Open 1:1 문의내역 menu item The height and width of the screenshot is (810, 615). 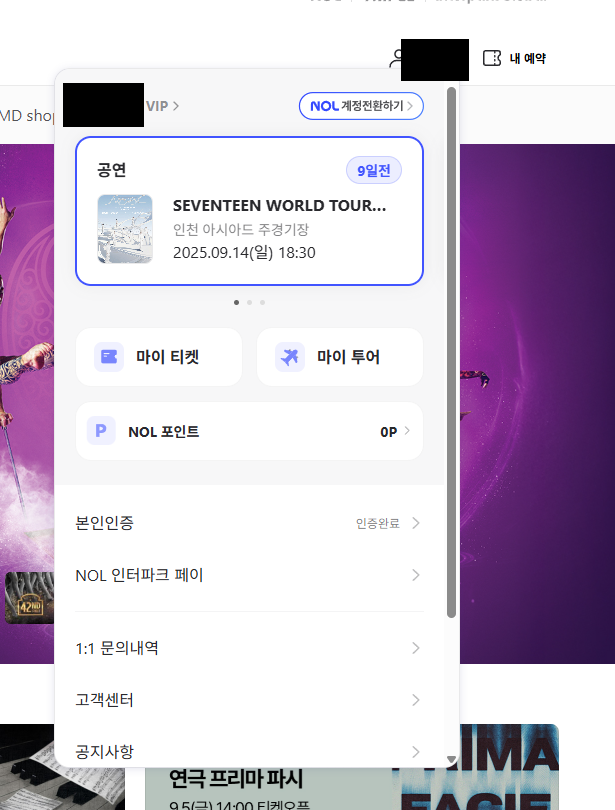tap(117, 648)
